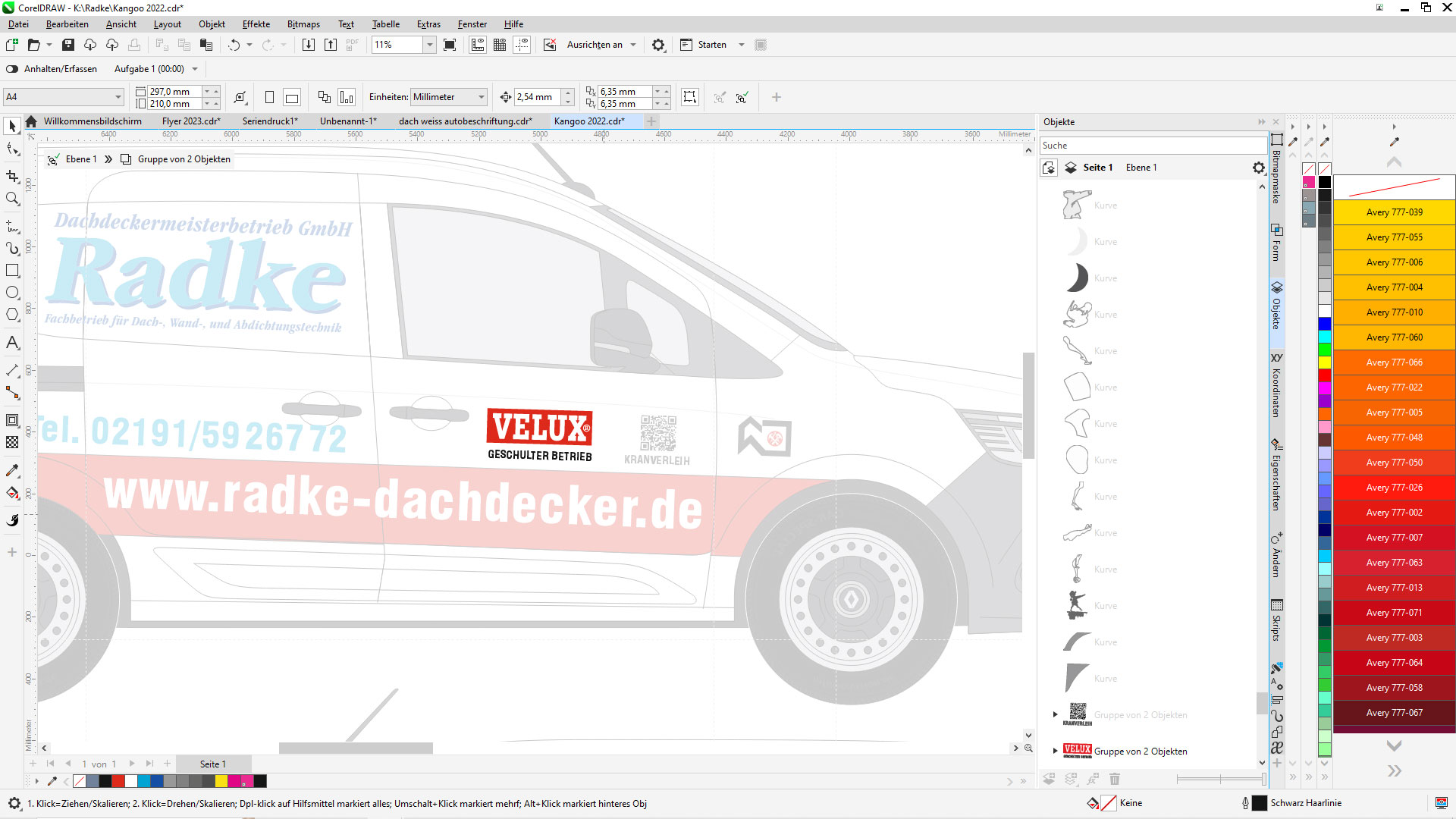Create a new document from toolbar
The image size is (1456, 819).
[12, 45]
